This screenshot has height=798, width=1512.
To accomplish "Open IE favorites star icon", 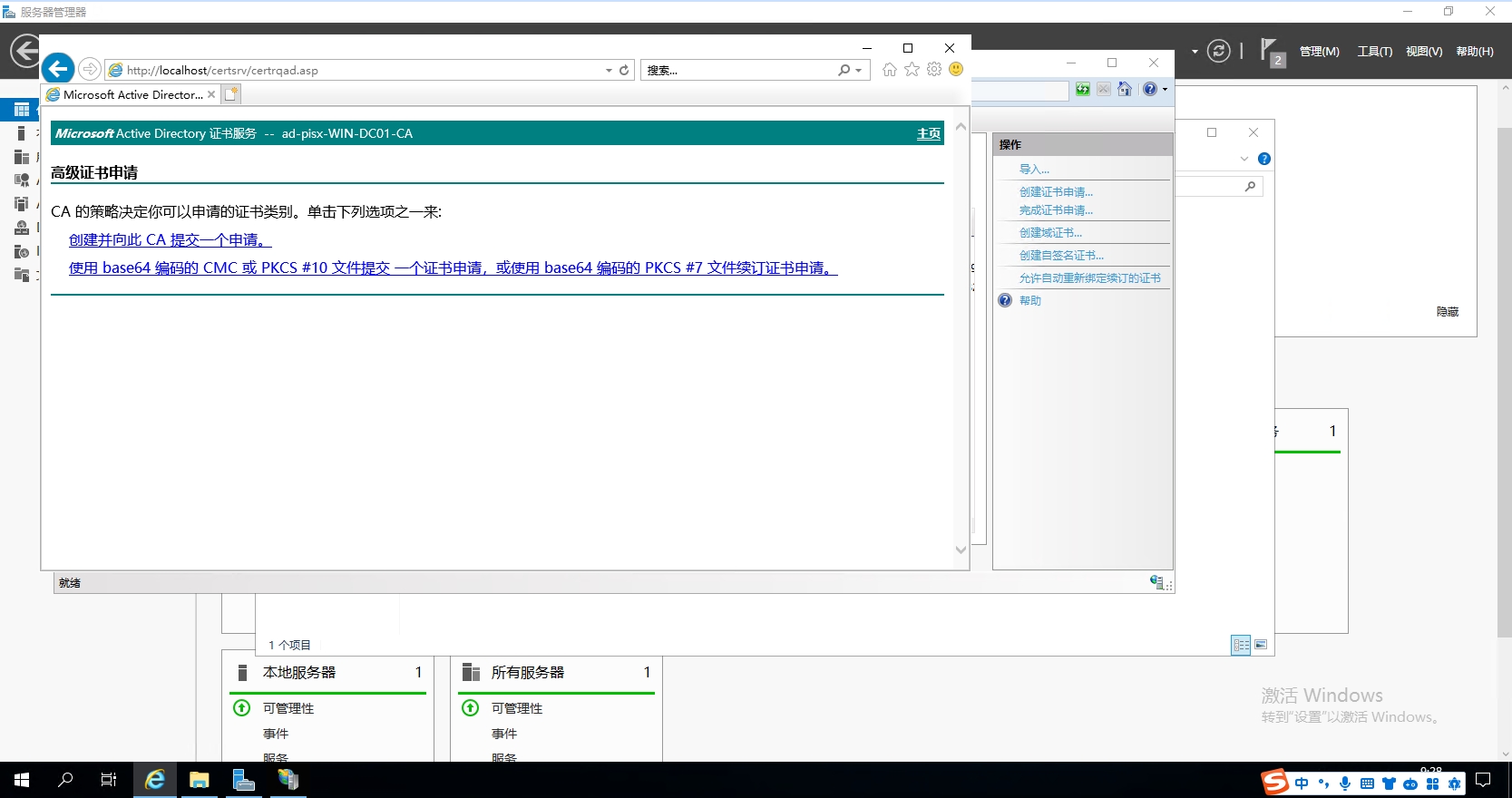I will [912, 70].
